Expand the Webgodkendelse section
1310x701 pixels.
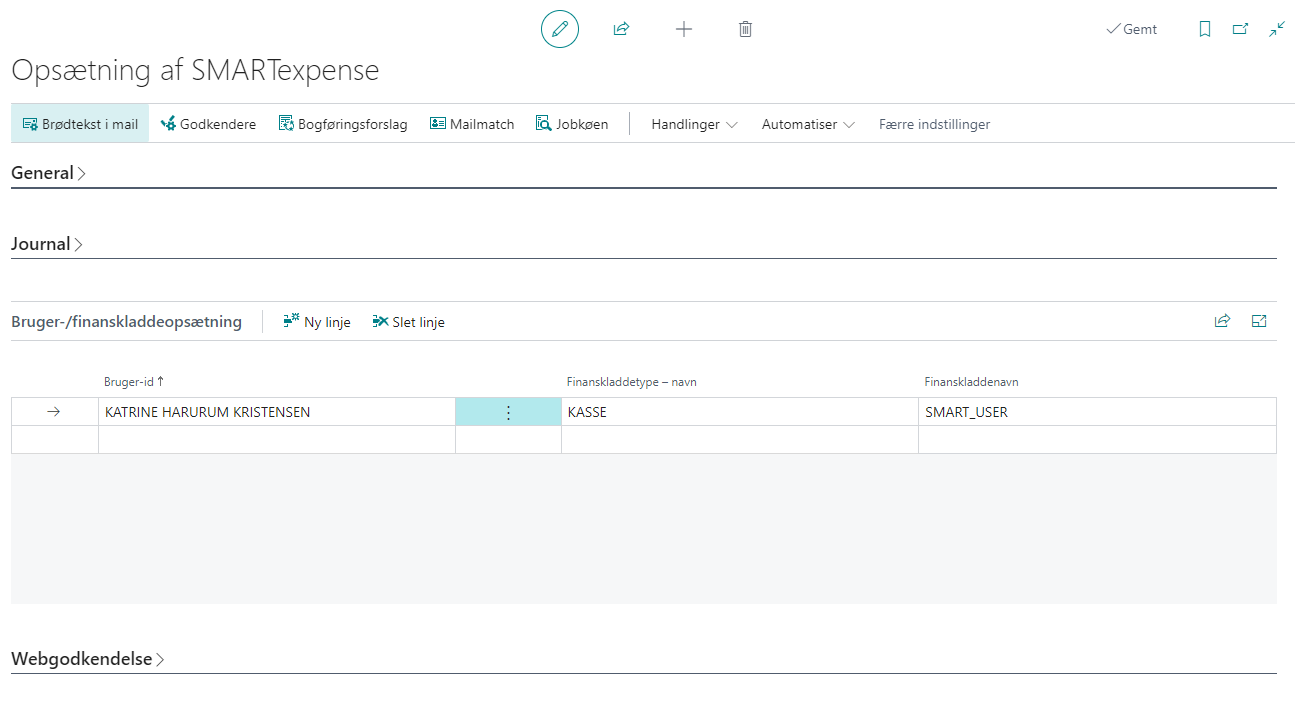click(87, 659)
